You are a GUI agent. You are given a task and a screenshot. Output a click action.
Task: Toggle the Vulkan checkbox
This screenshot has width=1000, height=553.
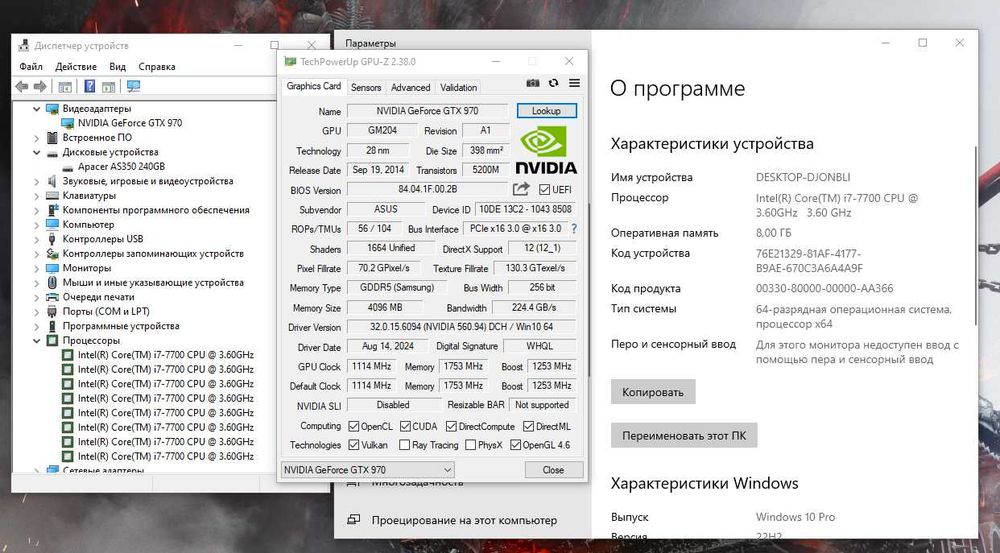click(354, 445)
